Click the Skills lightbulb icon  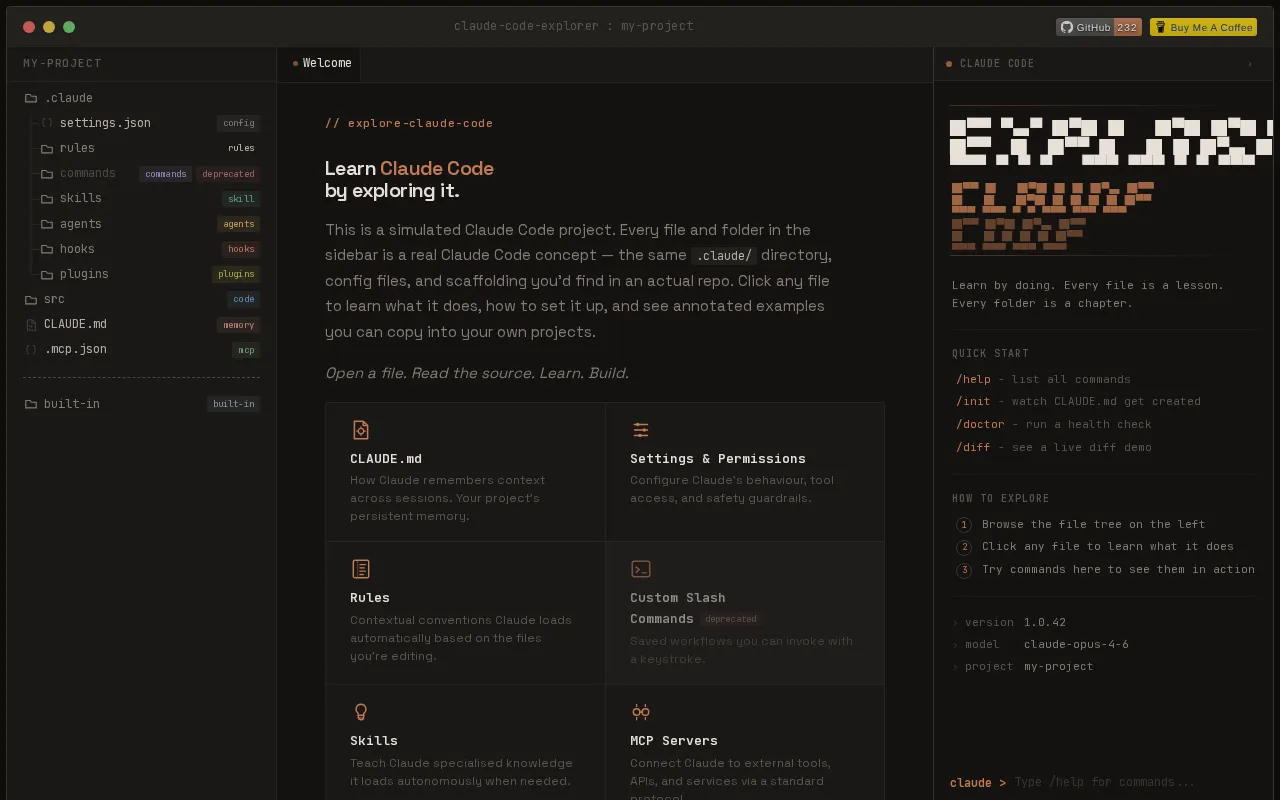click(361, 712)
